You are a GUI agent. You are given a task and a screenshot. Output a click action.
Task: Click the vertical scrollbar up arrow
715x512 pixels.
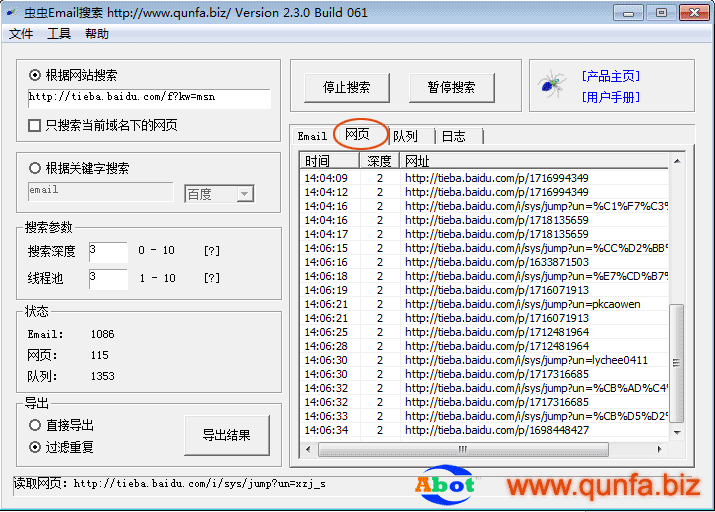(677, 161)
